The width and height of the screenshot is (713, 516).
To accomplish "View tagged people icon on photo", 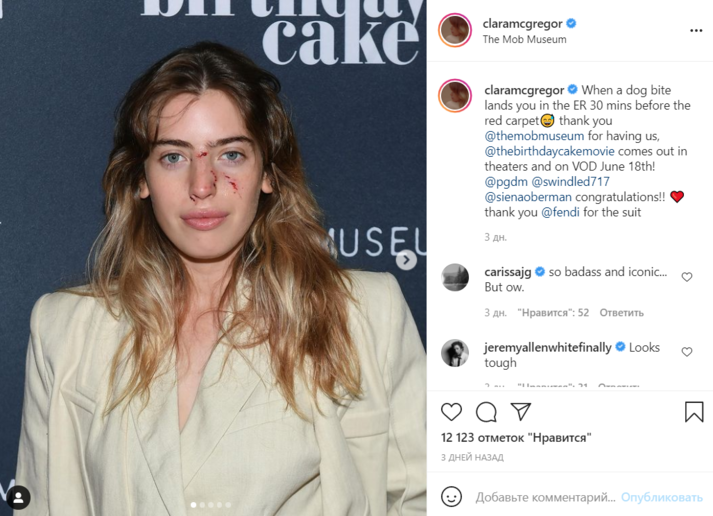I will [19, 497].
